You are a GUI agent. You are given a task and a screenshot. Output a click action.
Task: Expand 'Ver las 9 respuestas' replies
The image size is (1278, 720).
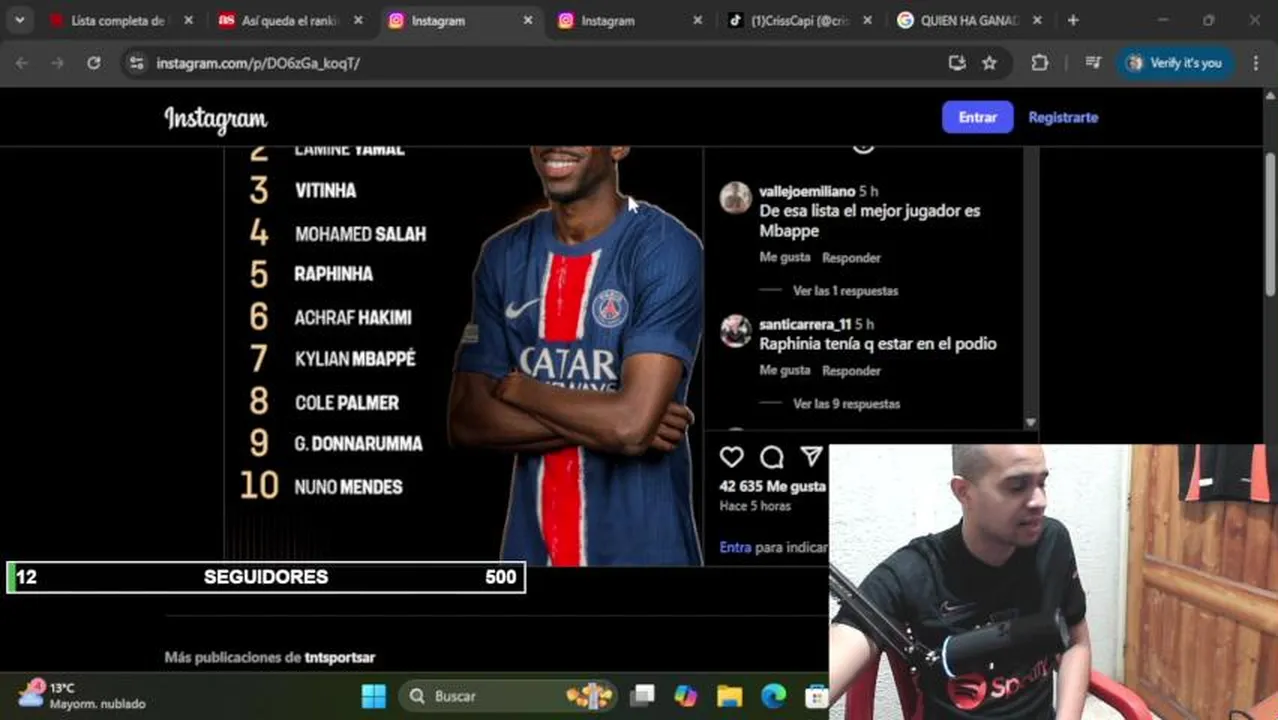pyautogui.click(x=846, y=404)
